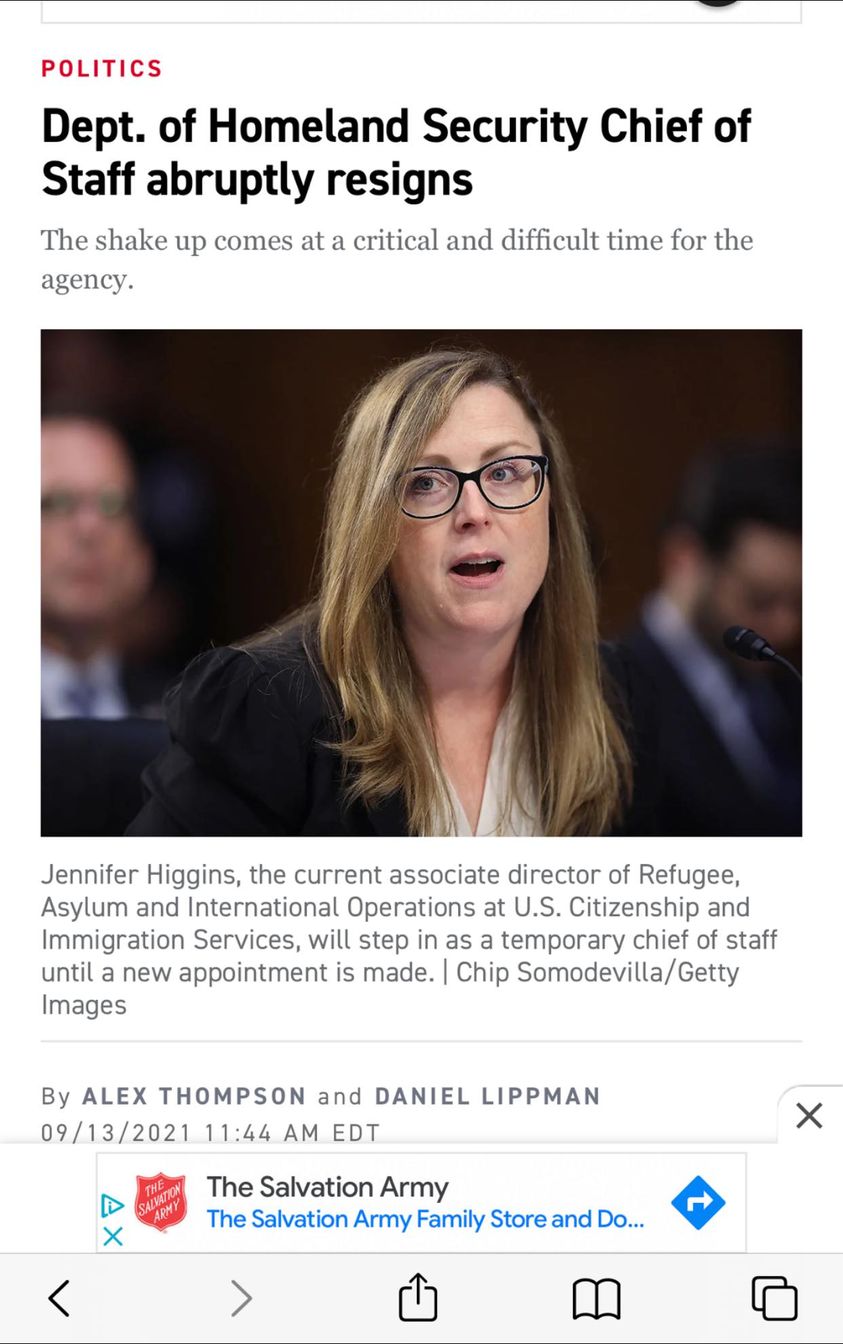
Task: Tap 'The Salvation Army' ad title
Action: coord(327,1187)
